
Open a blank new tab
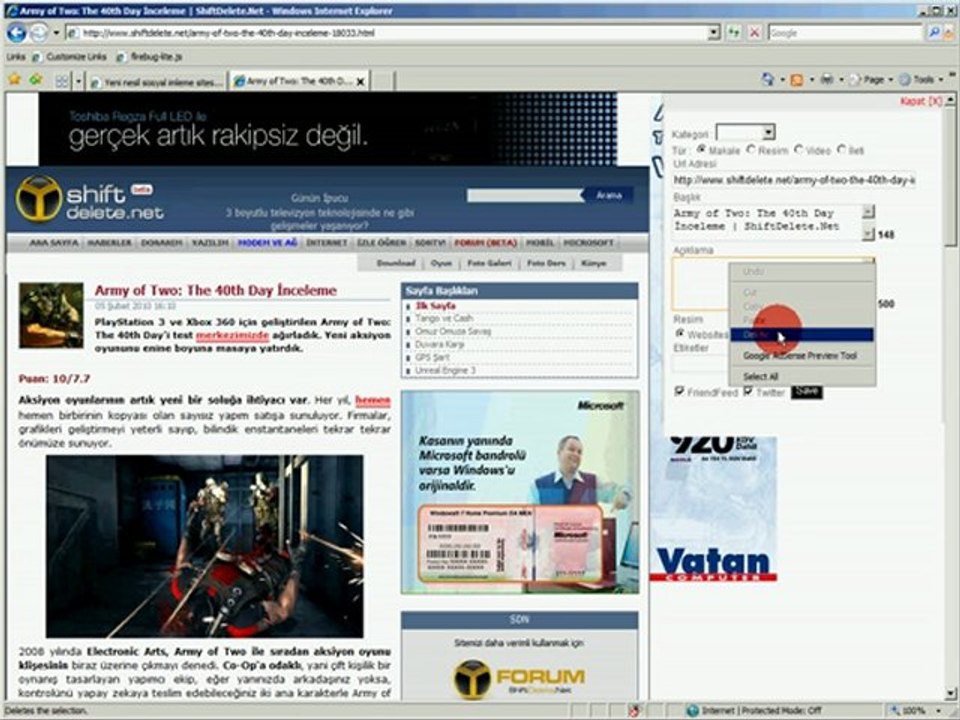(x=382, y=81)
